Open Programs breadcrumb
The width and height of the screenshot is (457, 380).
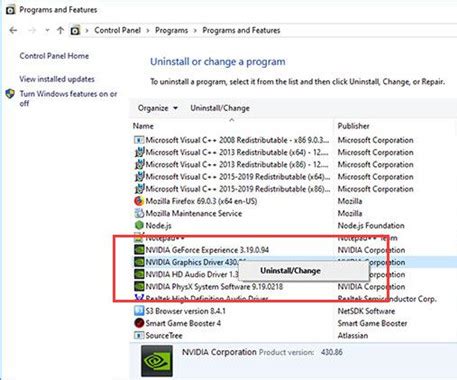click(171, 30)
